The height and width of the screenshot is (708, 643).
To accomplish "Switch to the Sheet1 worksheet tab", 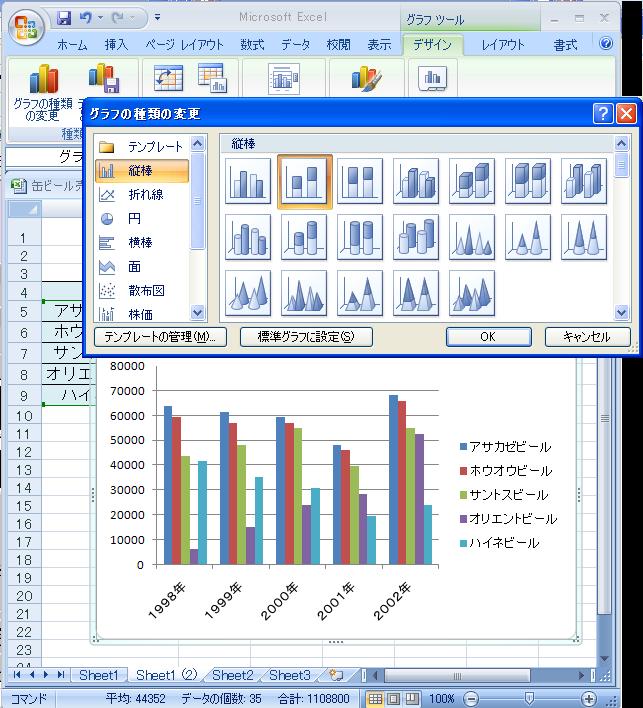I will (x=98, y=675).
